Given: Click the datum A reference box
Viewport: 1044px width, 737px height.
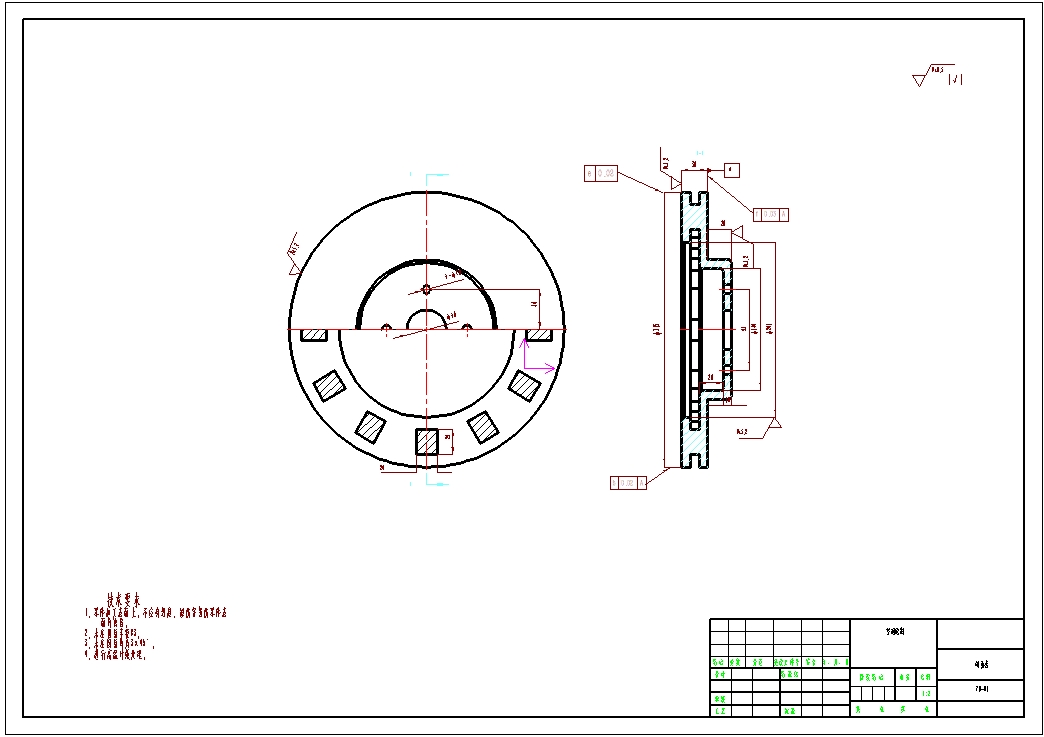Looking at the screenshot, I should pyautogui.click(x=731, y=170).
